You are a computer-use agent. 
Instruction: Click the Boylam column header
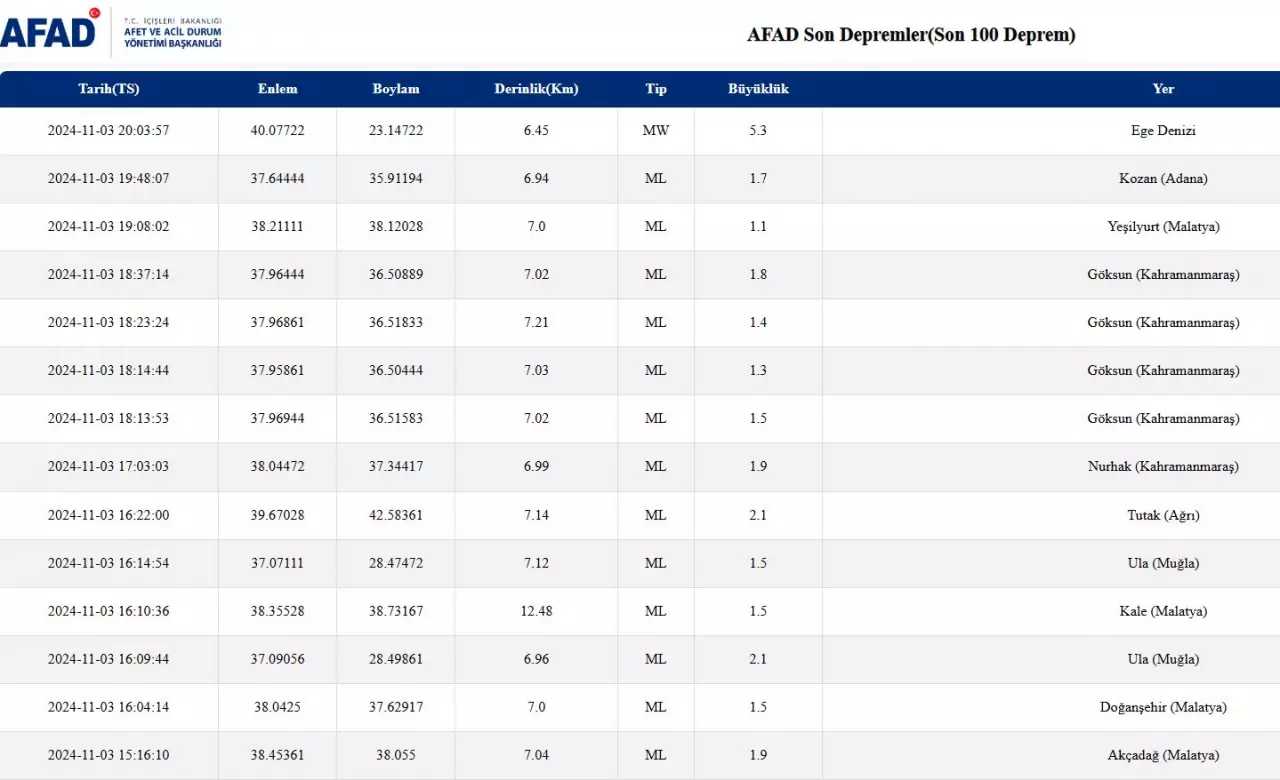pos(396,89)
